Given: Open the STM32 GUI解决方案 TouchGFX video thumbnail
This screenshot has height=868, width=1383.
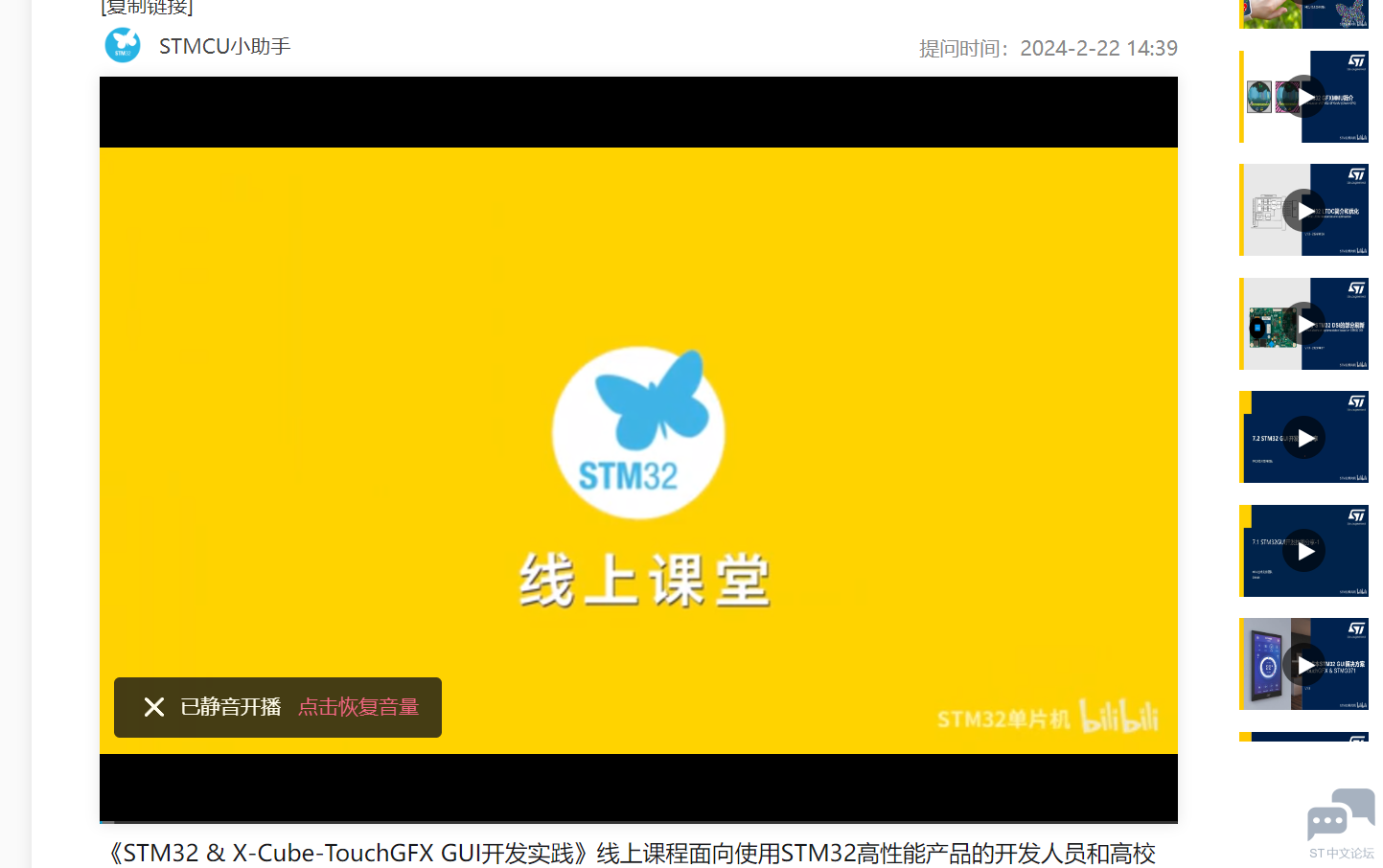Looking at the screenshot, I should pos(1303,664).
